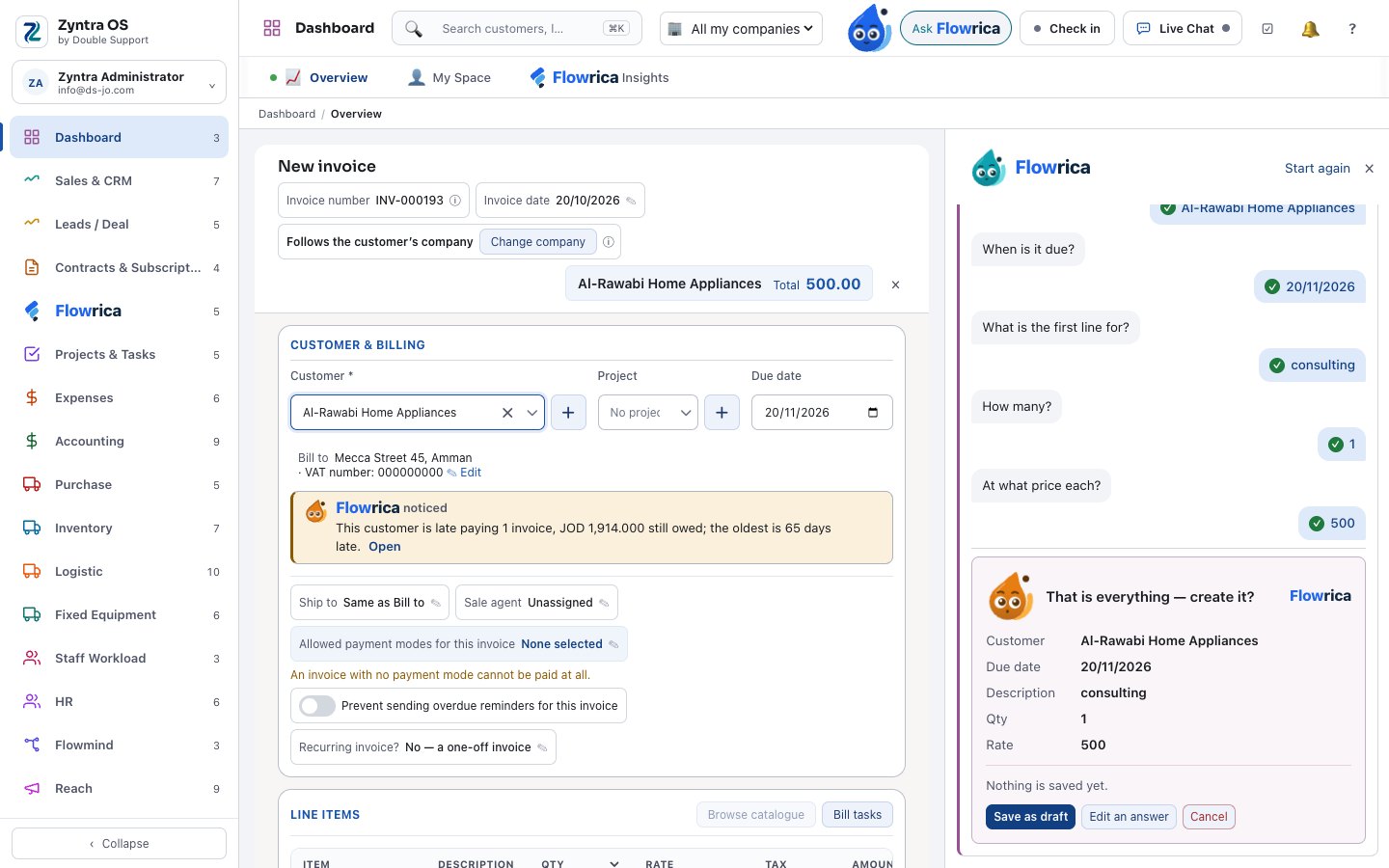Edit the invoice date pencil icon
1389x868 pixels.
[631, 201]
